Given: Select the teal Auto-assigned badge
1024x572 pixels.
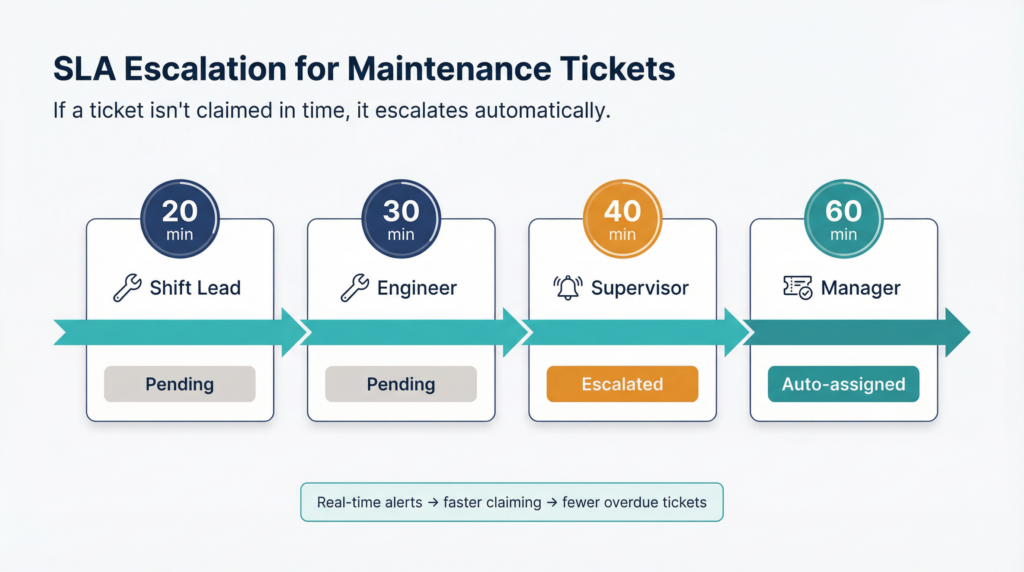Looking at the screenshot, I should [x=844, y=384].
